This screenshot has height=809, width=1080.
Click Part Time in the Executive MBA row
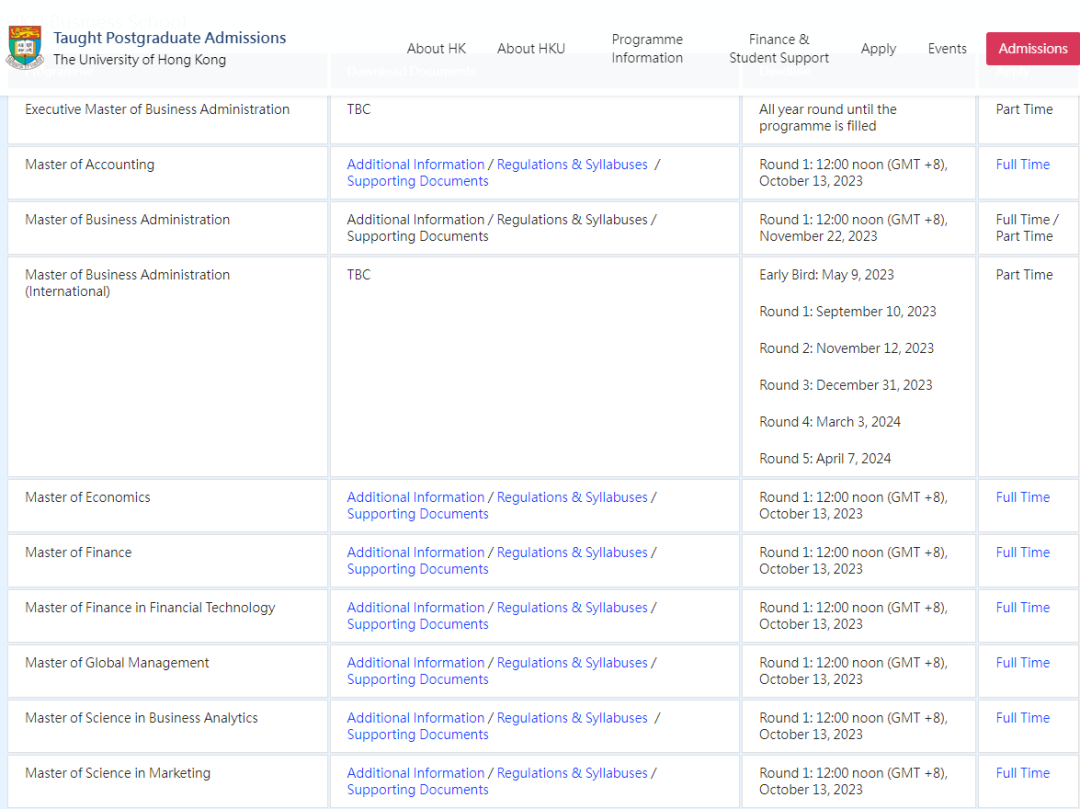[1024, 109]
